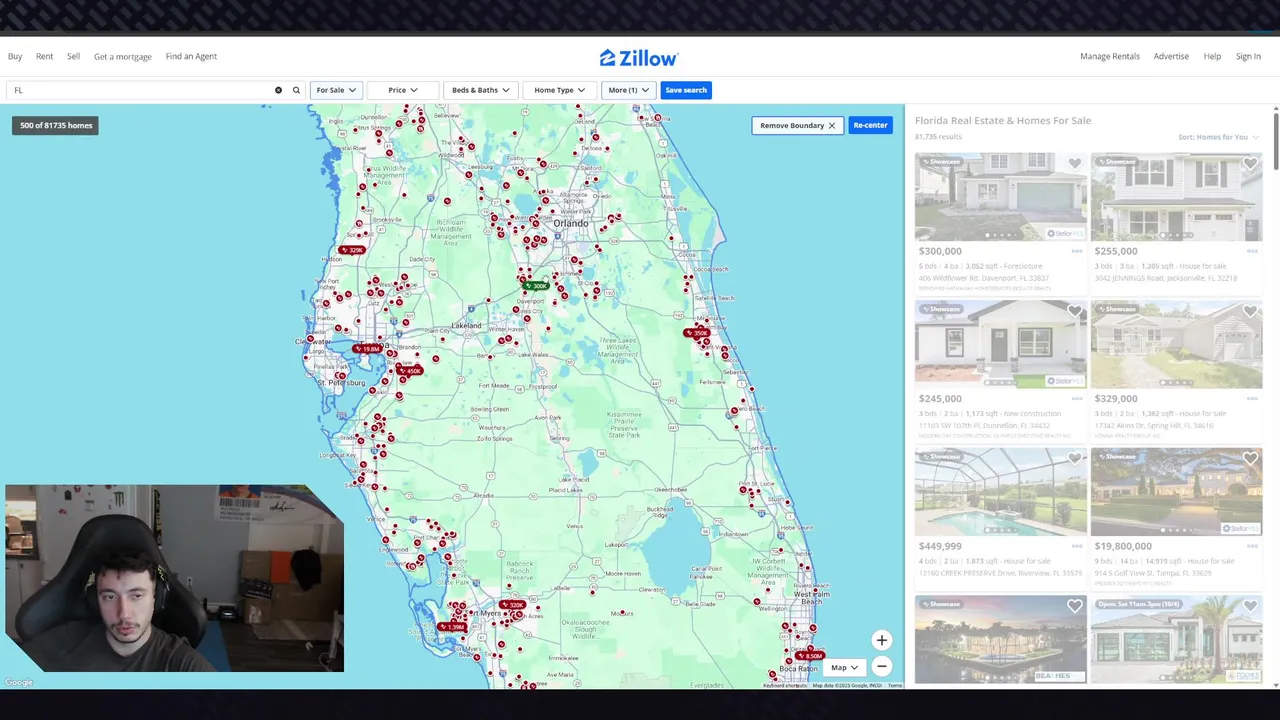Click Sign In
Image resolution: width=1280 pixels, height=720 pixels.
point(1248,56)
